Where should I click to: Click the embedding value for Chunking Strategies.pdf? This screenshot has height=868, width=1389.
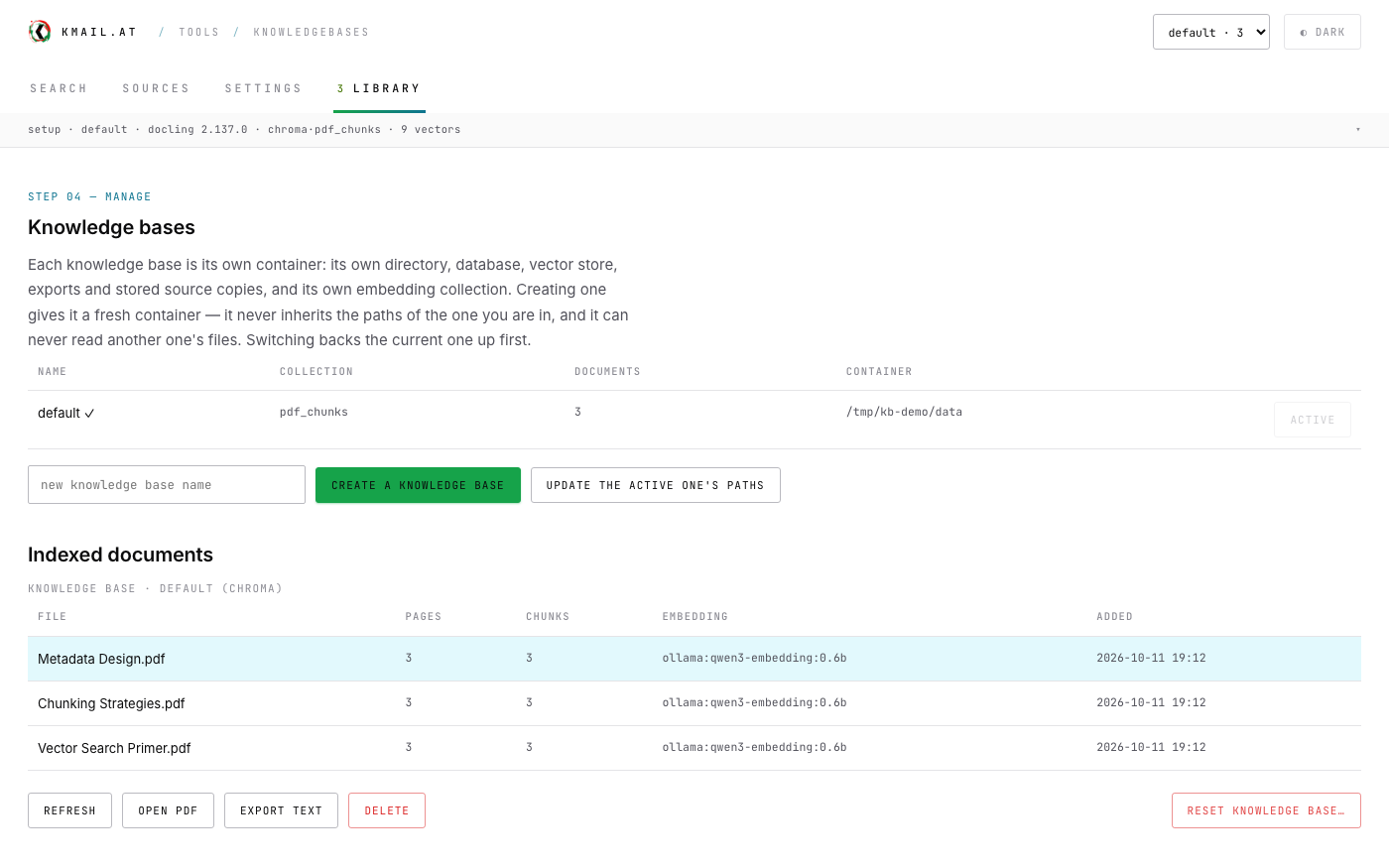[x=754, y=702]
